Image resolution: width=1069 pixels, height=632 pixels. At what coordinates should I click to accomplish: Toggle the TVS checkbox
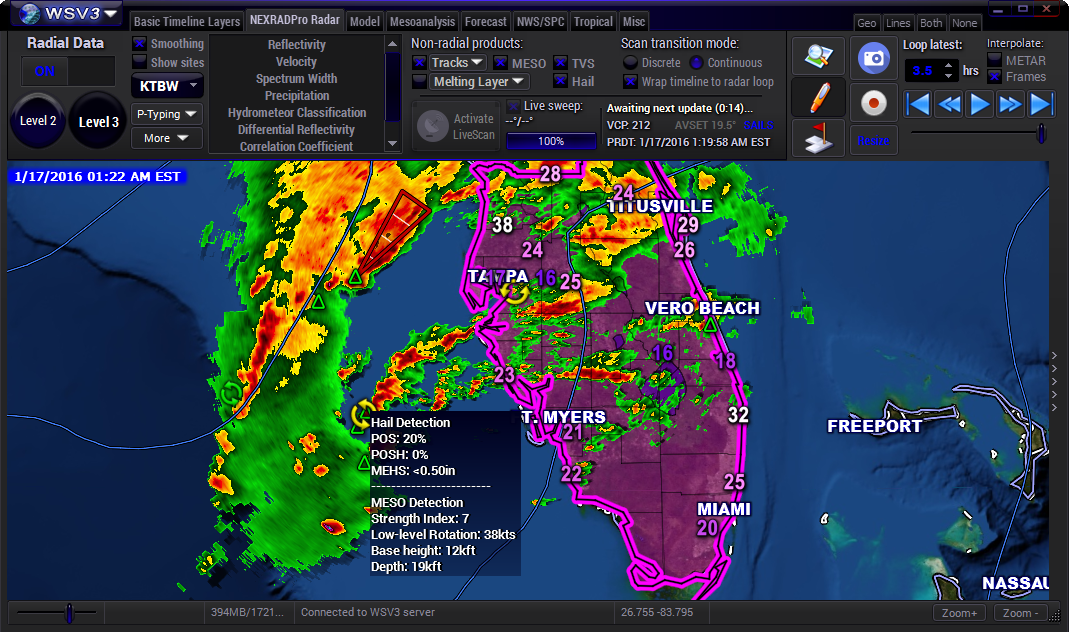[560, 63]
